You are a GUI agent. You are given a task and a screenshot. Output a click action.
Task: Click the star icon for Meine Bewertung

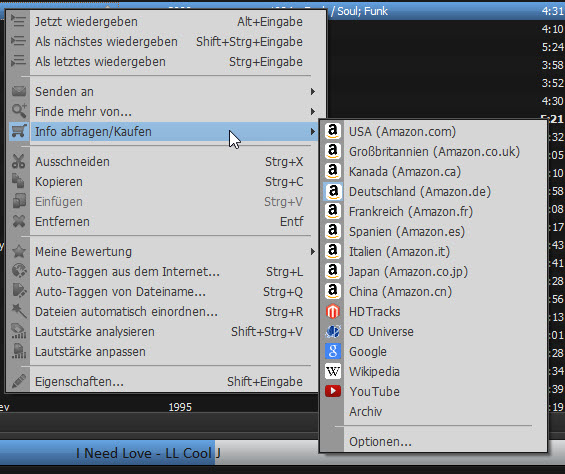19,251
